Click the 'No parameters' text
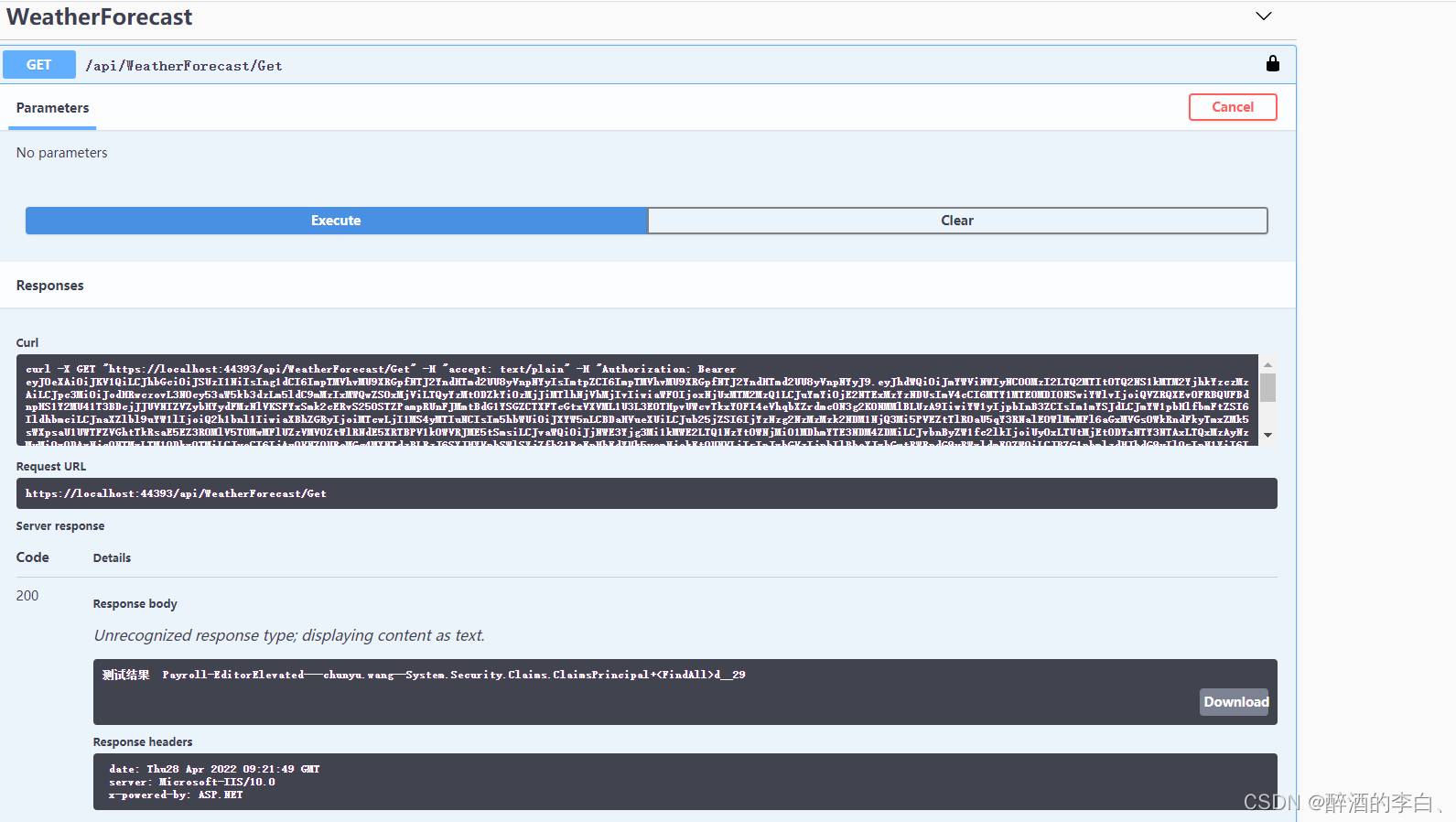1456x822 pixels. point(61,153)
